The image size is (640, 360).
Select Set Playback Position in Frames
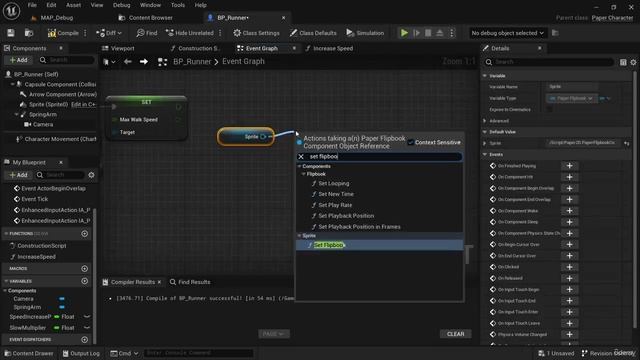coord(359,227)
